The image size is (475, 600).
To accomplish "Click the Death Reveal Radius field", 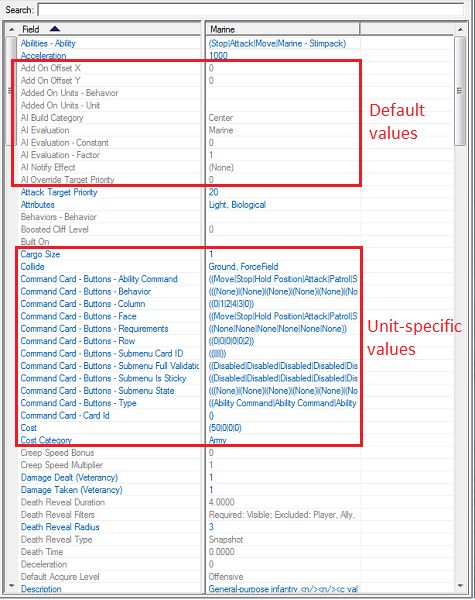I will coord(60,527).
